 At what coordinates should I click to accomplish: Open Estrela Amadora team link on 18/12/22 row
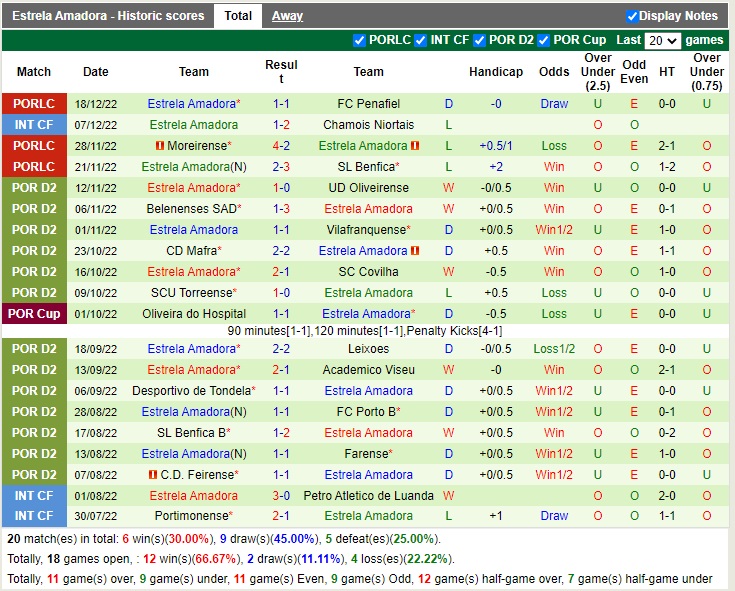194,104
